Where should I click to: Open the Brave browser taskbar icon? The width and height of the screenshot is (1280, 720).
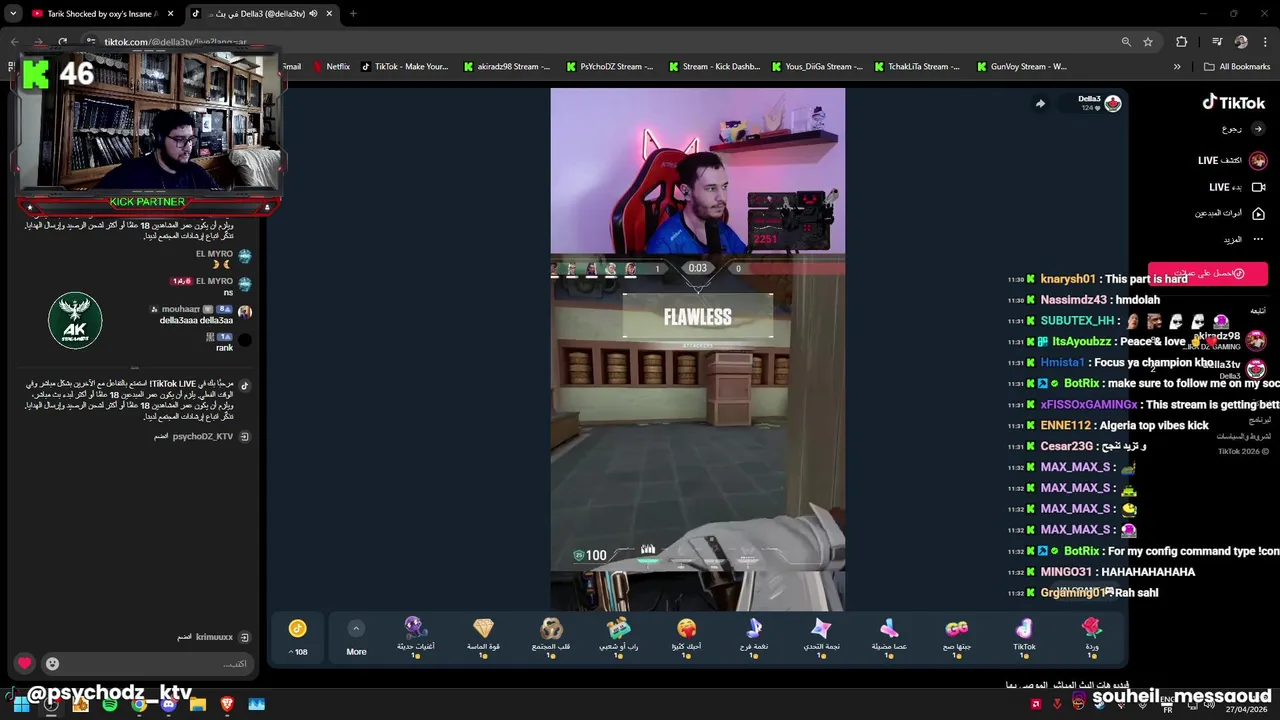pos(227,704)
